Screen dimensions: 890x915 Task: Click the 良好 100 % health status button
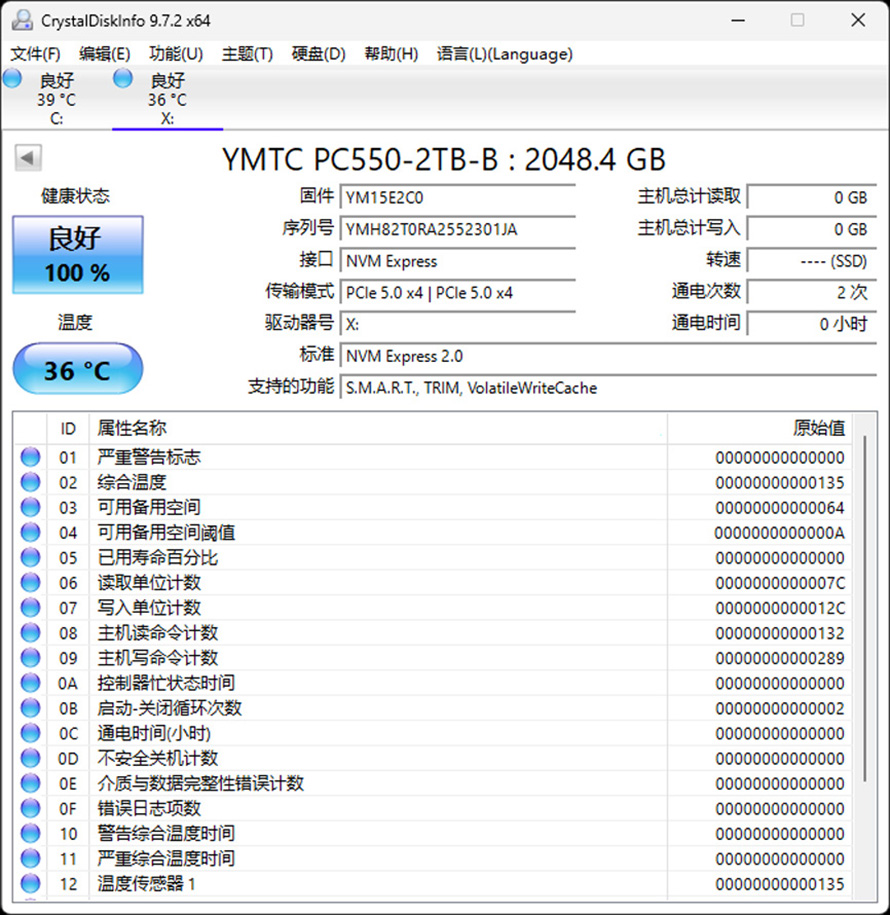[x=78, y=255]
